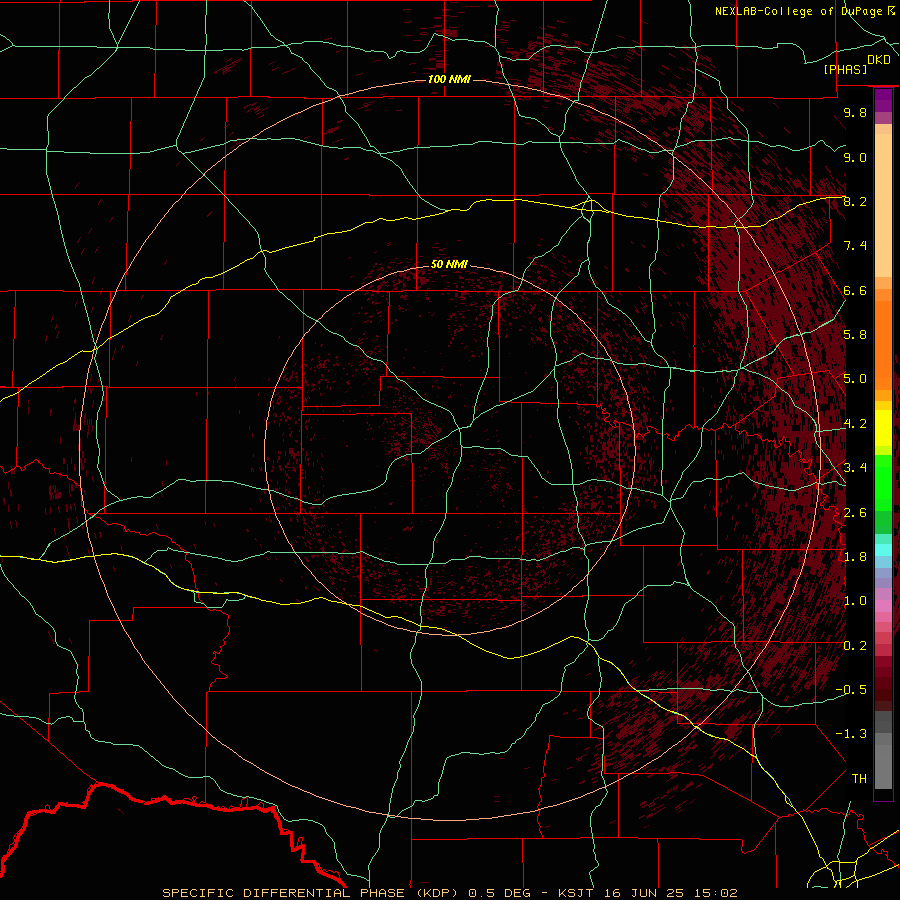Click the dark red band of the color bar
Image resolution: width=900 pixels, height=900 pixels.
[883, 683]
